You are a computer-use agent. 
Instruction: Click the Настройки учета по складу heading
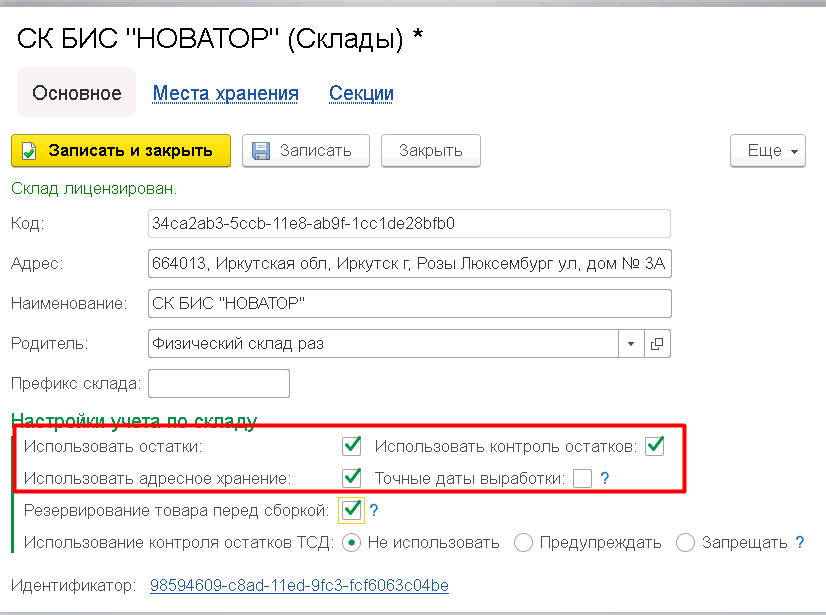pos(134,420)
